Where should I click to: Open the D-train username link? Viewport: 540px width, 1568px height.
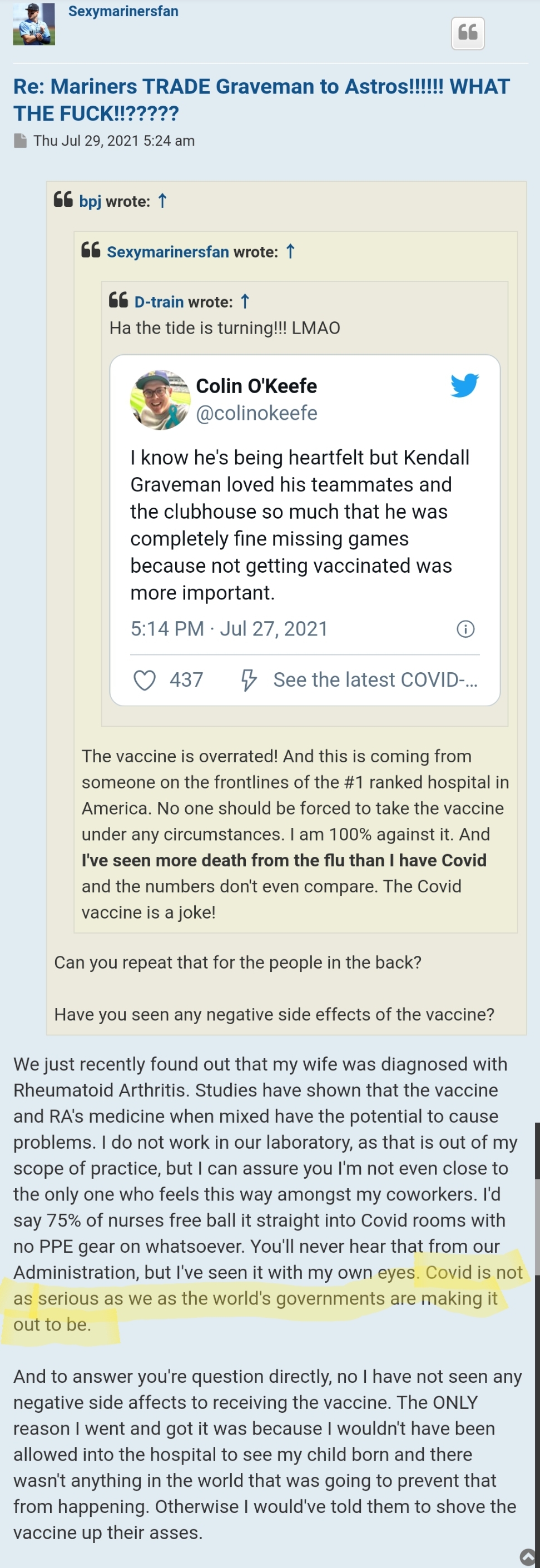coord(159,302)
